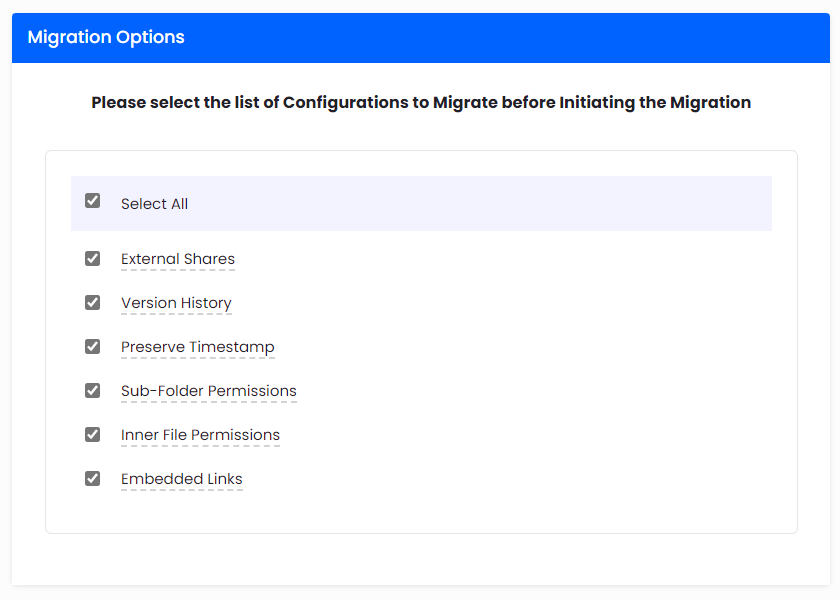
Task: Click the Preserve Timestamp label
Action: click(x=197, y=347)
